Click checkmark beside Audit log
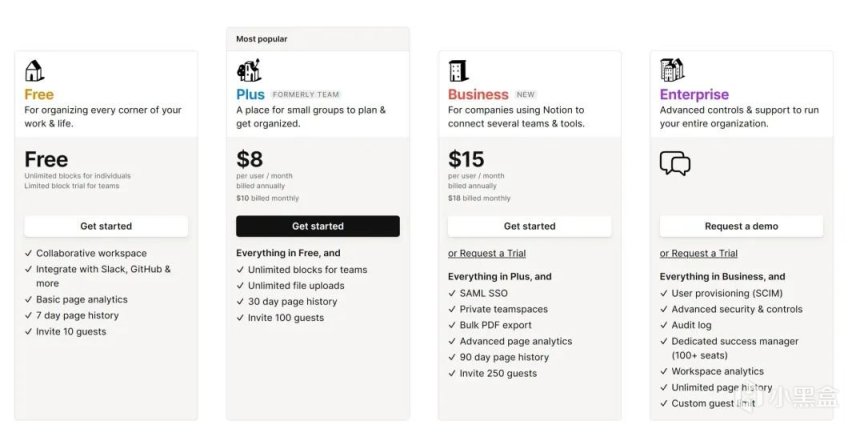Viewport: 864px width, 433px height. tap(664, 326)
